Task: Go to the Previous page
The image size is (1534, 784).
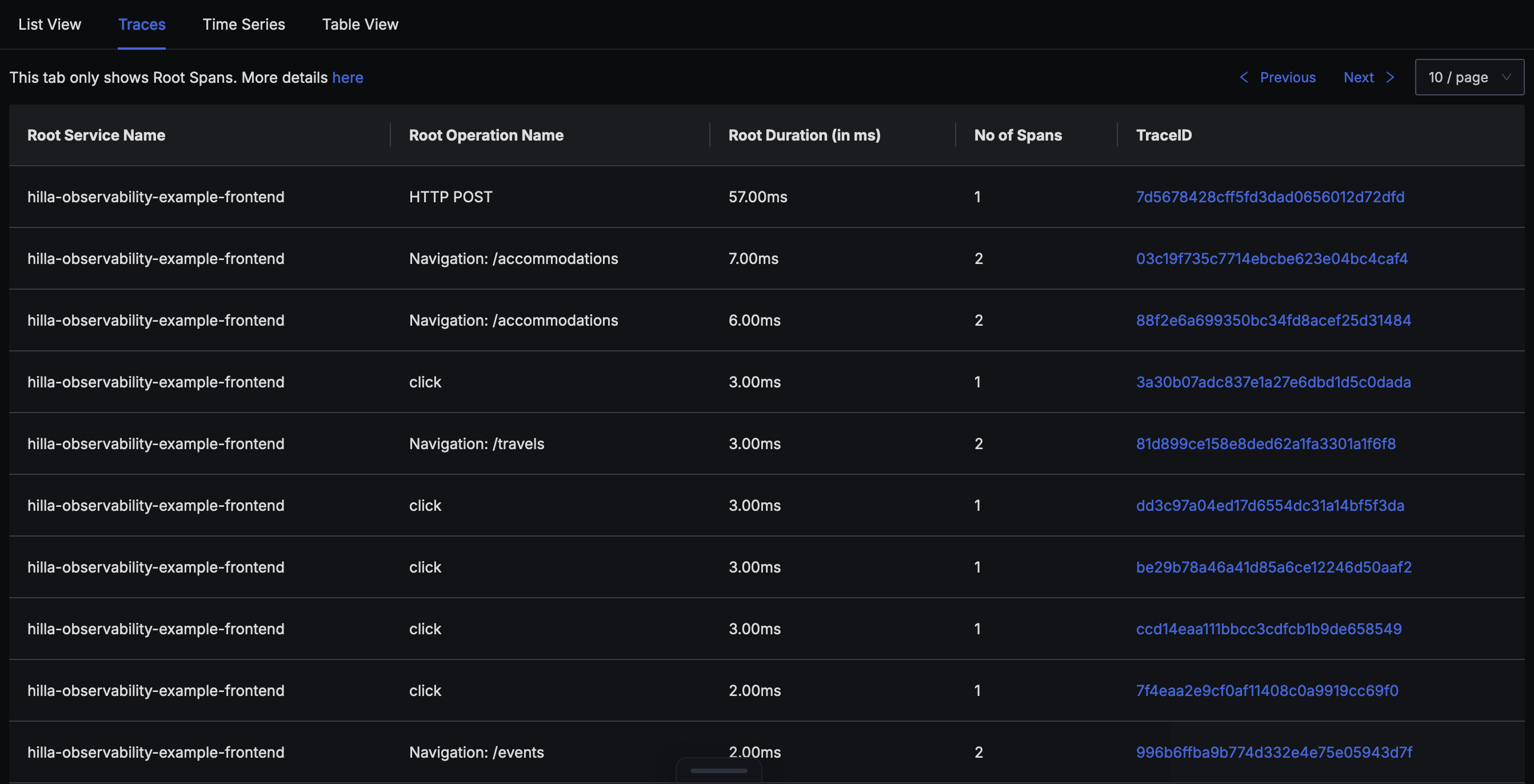Action: 1288,77
